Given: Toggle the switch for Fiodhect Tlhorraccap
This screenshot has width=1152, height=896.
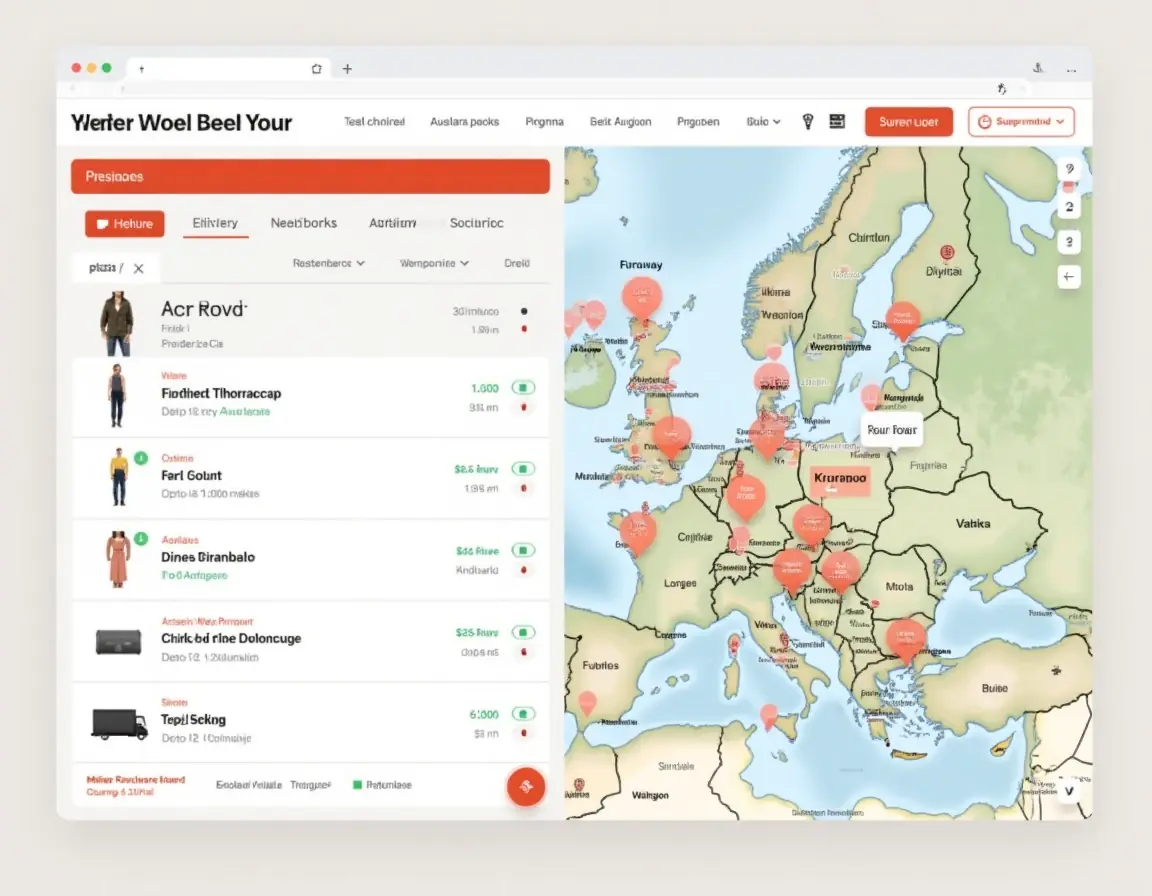Looking at the screenshot, I should [x=523, y=387].
